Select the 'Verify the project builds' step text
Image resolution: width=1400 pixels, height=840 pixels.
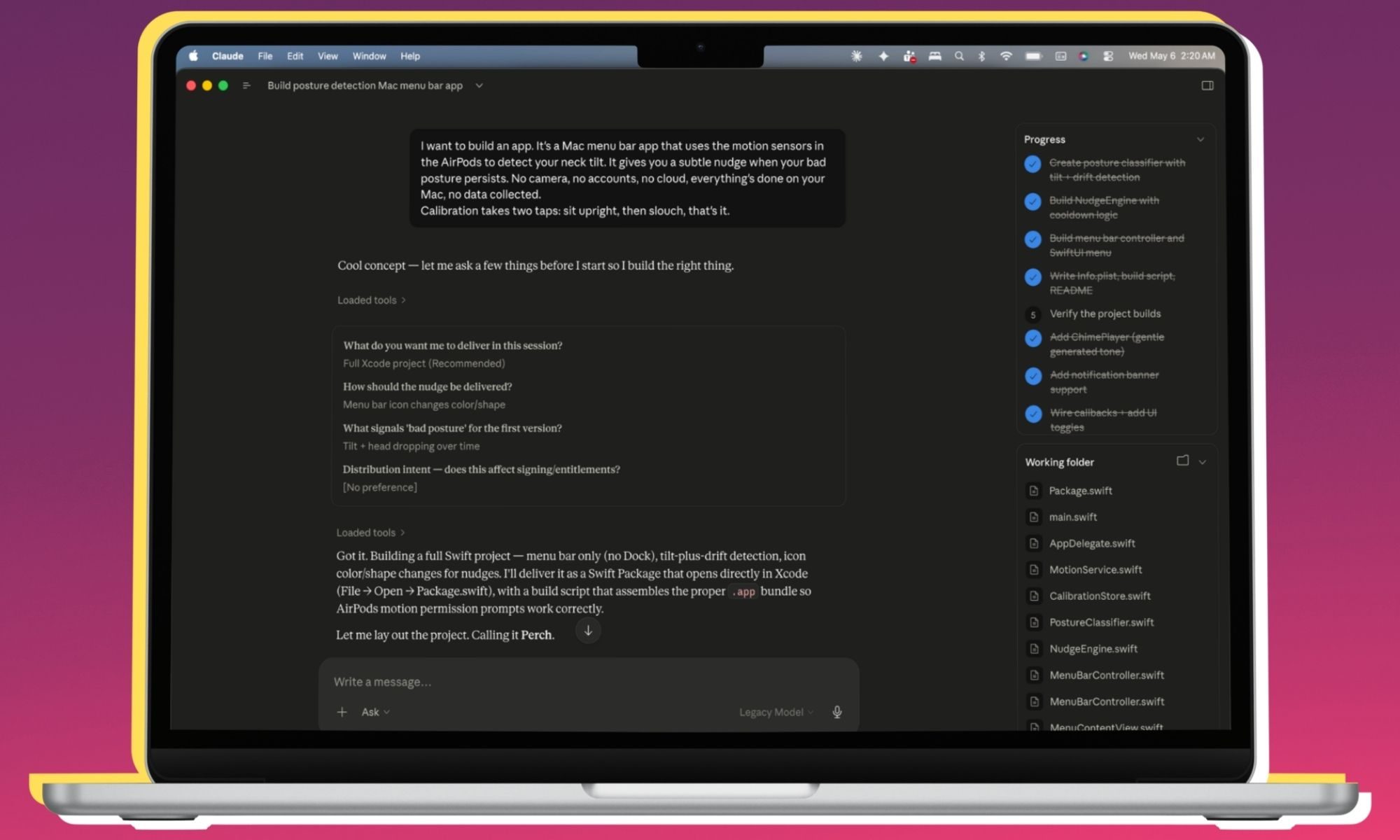pos(1105,314)
